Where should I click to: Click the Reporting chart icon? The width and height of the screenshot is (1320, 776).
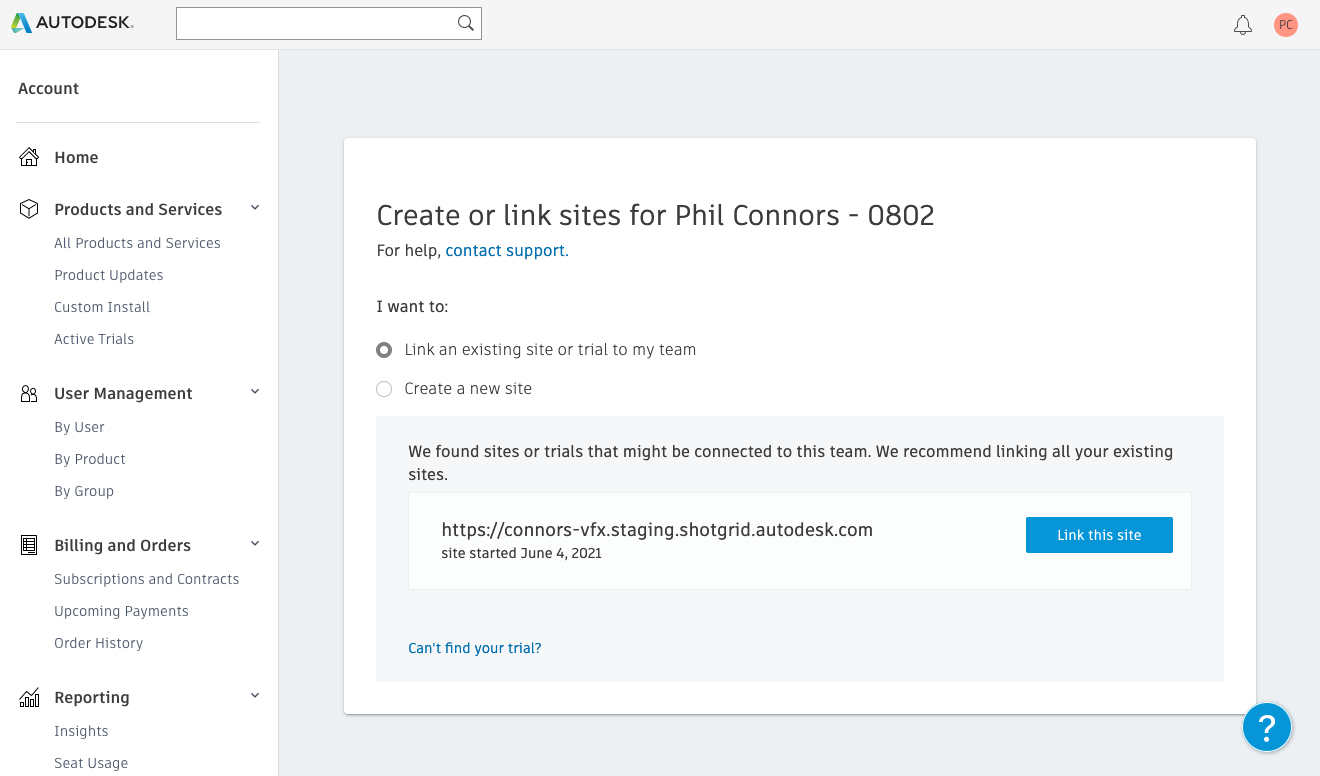29,697
